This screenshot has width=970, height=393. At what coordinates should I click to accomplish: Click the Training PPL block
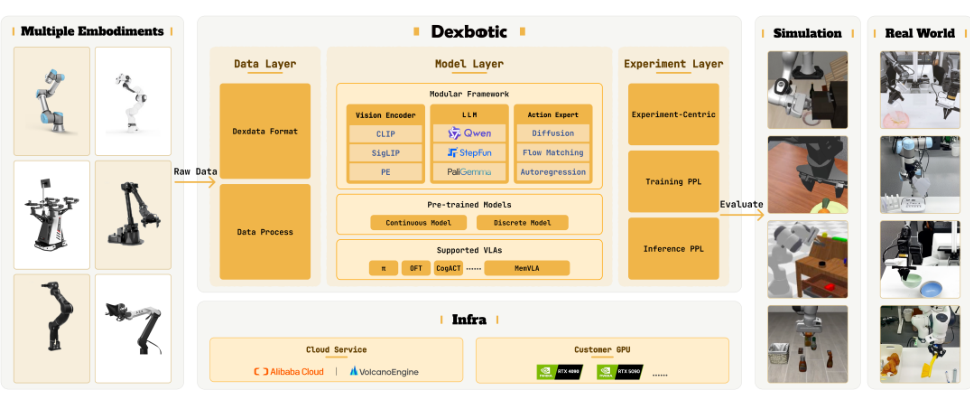pos(673,181)
